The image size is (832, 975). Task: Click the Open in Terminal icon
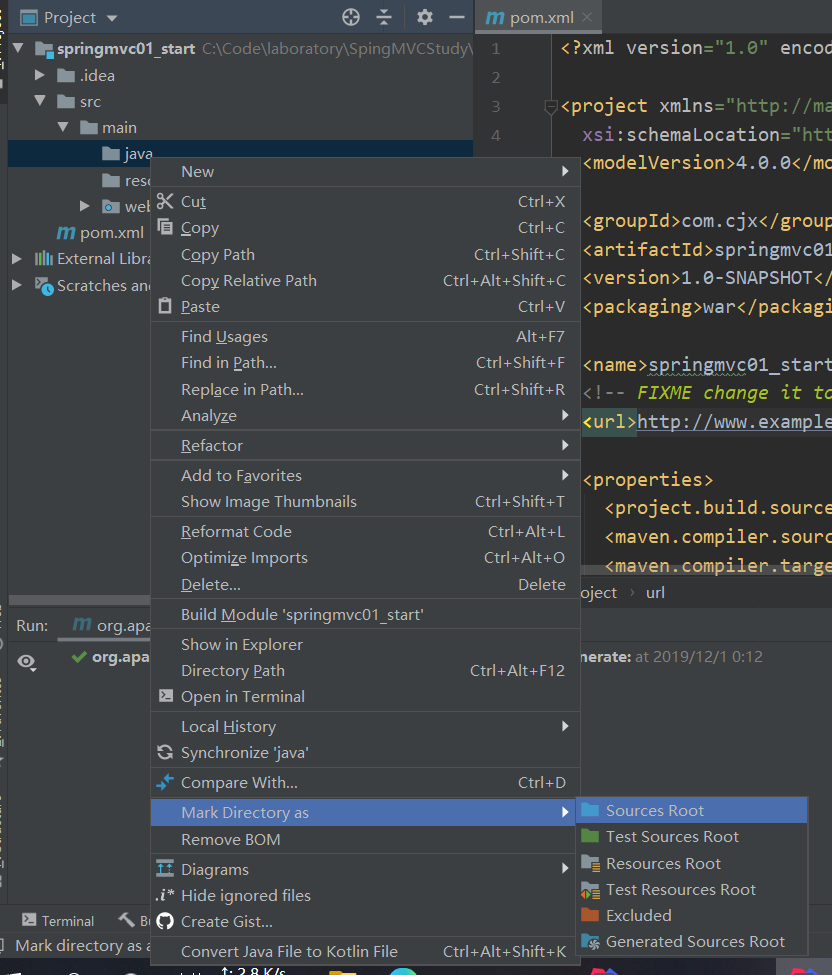coord(165,696)
